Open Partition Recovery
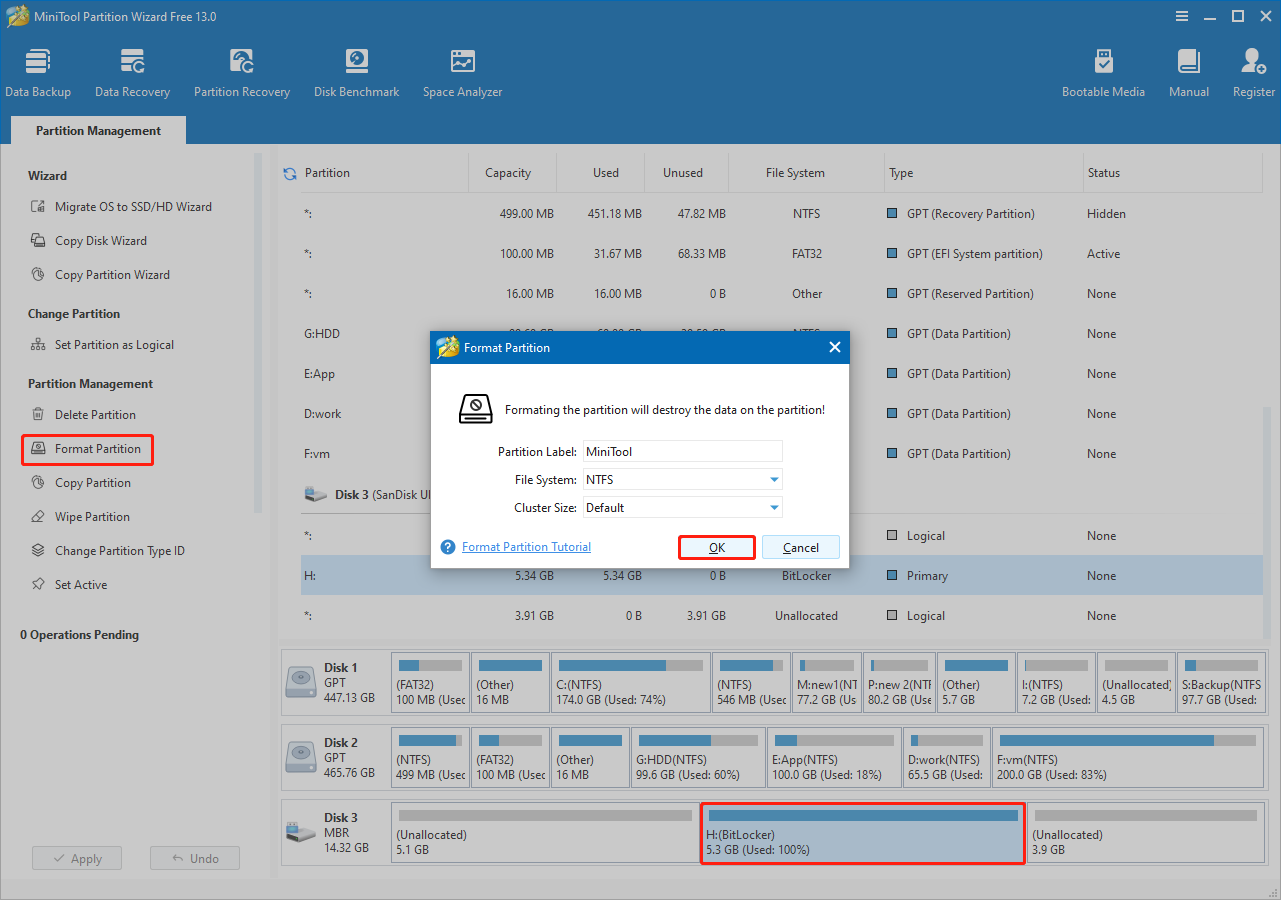1281x900 pixels. pyautogui.click(x=241, y=70)
